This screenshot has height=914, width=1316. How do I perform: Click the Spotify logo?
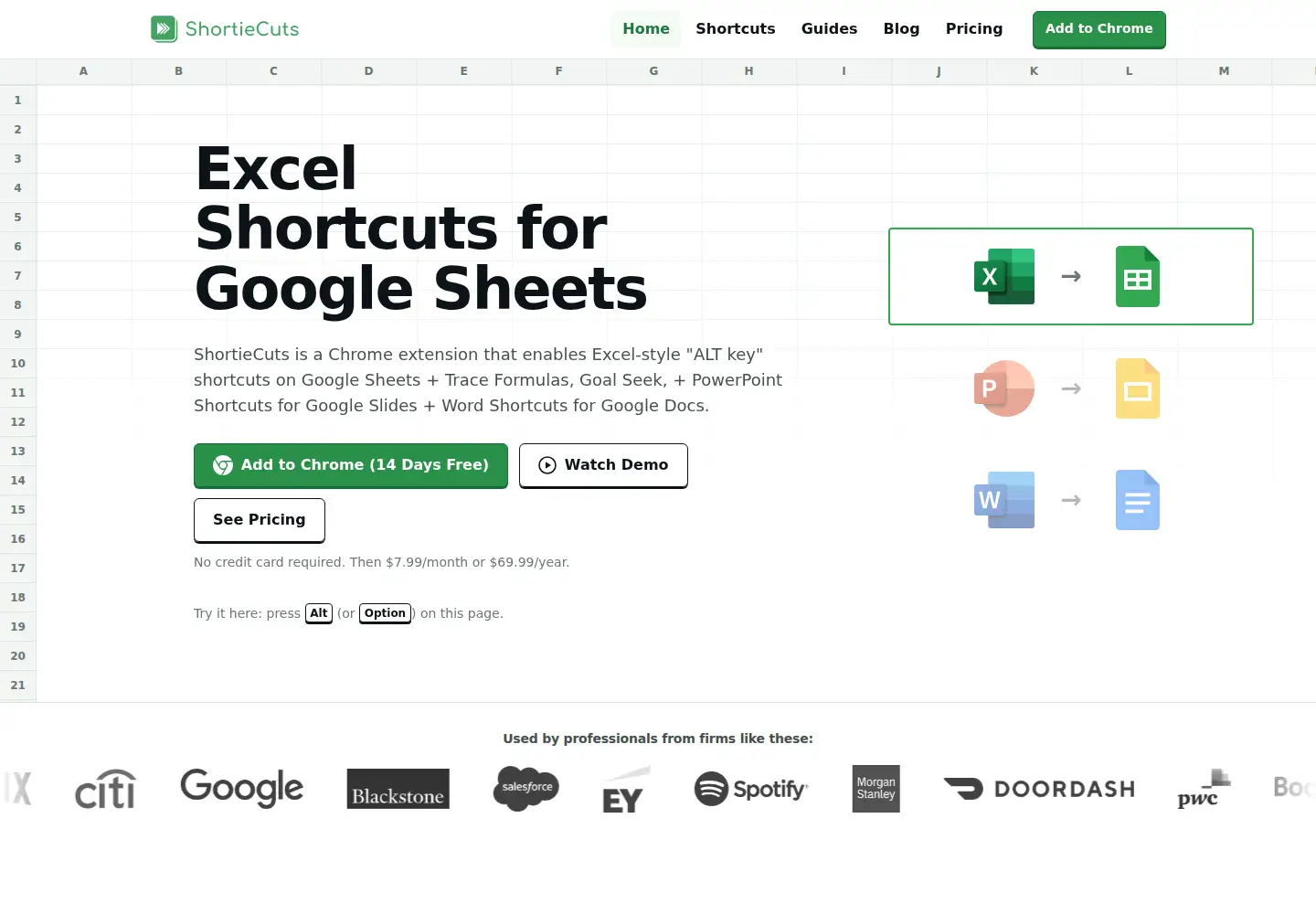tap(751, 789)
